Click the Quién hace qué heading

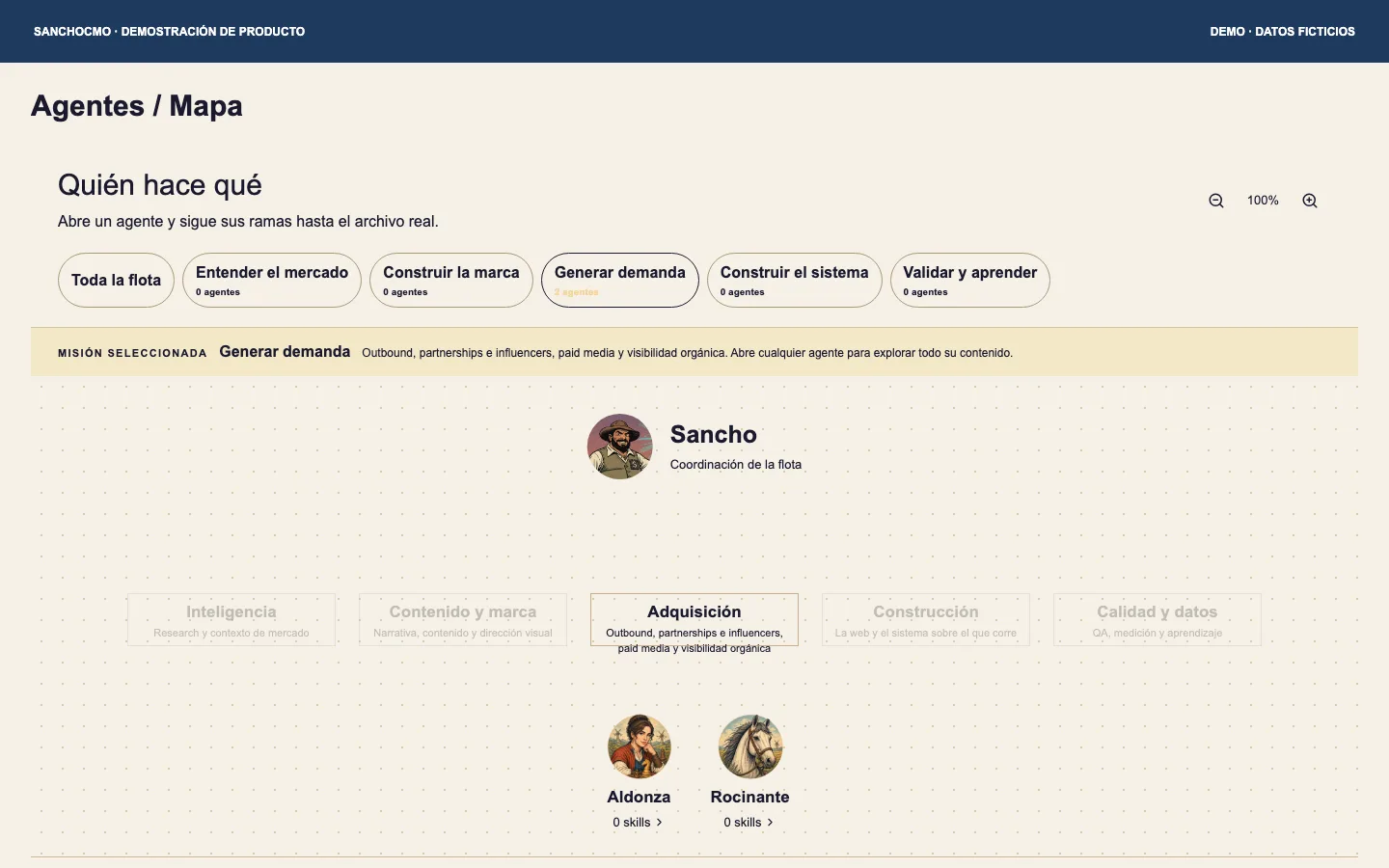click(160, 185)
